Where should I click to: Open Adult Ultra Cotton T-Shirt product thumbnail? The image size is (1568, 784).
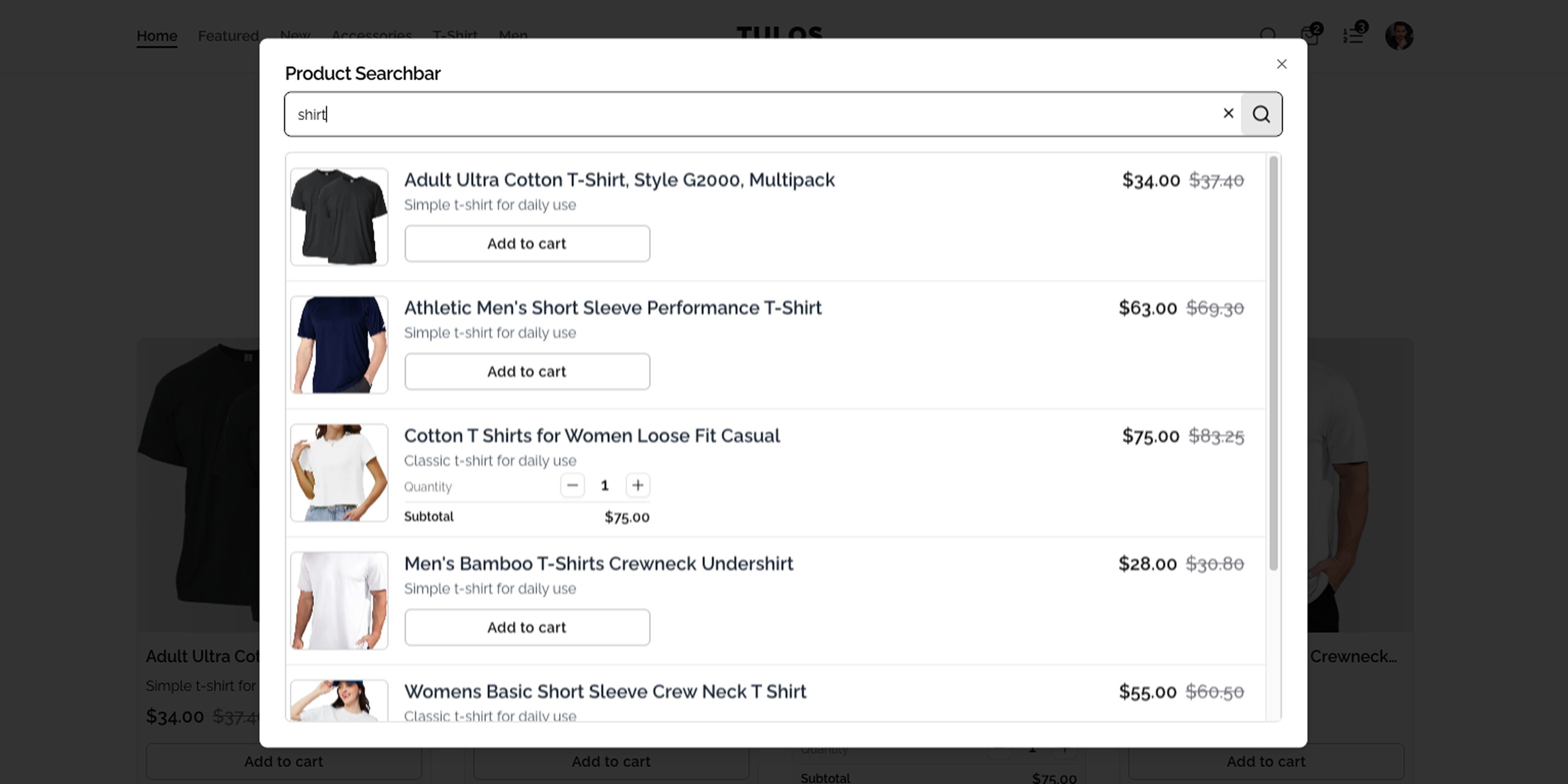point(339,217)
